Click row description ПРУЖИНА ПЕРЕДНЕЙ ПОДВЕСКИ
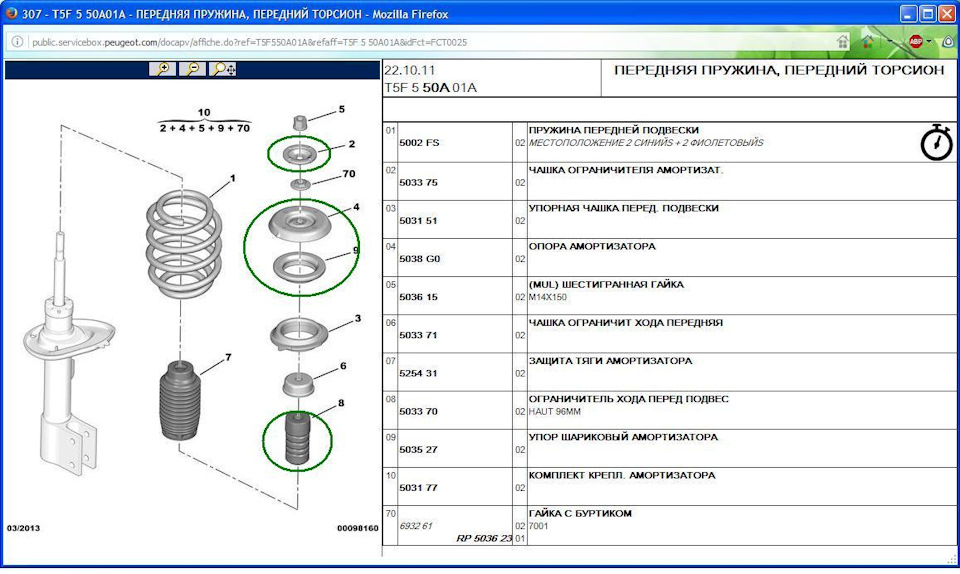960x574 pixels. point(613,130)
